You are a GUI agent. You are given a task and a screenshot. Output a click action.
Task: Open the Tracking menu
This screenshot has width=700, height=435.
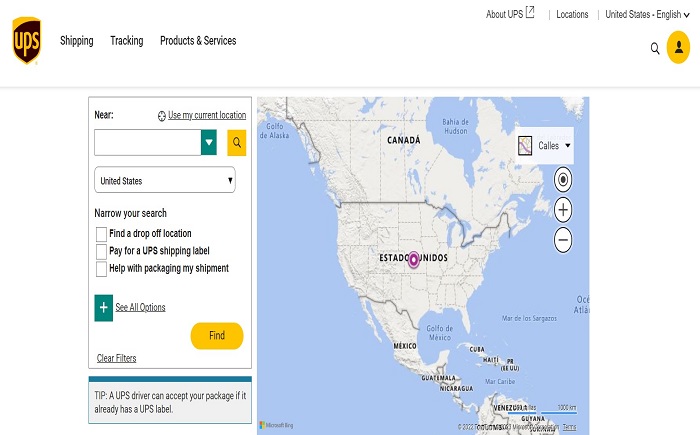126,41
